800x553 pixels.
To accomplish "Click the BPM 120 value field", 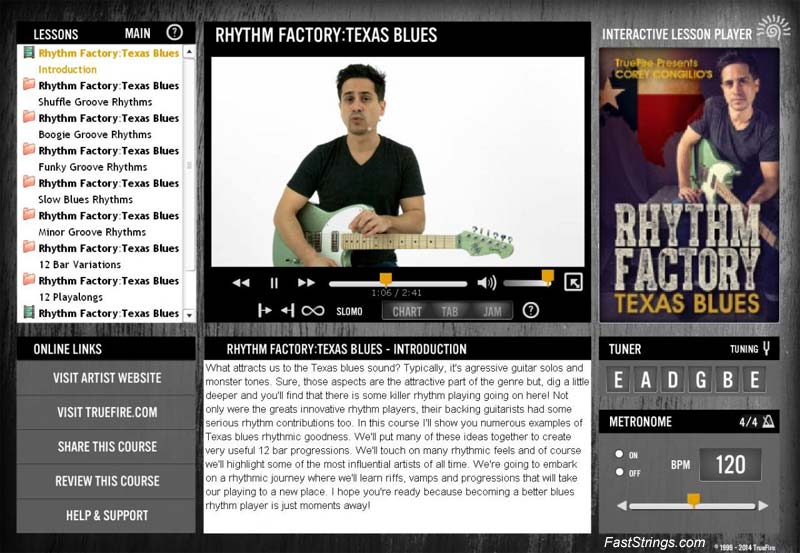I will [730, 465].
